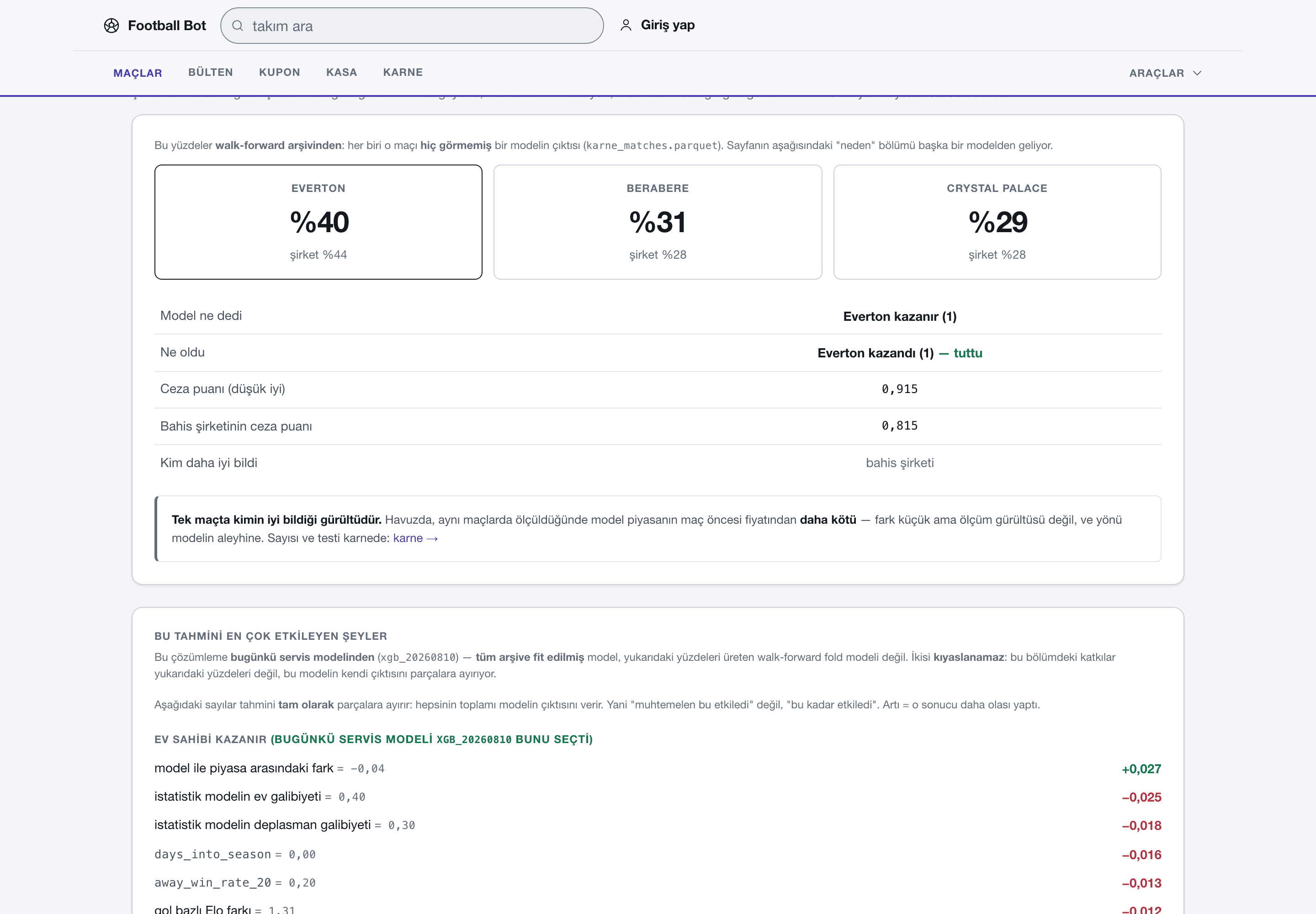
Task: Focus the takım ara search field
Action: [412, 26]
